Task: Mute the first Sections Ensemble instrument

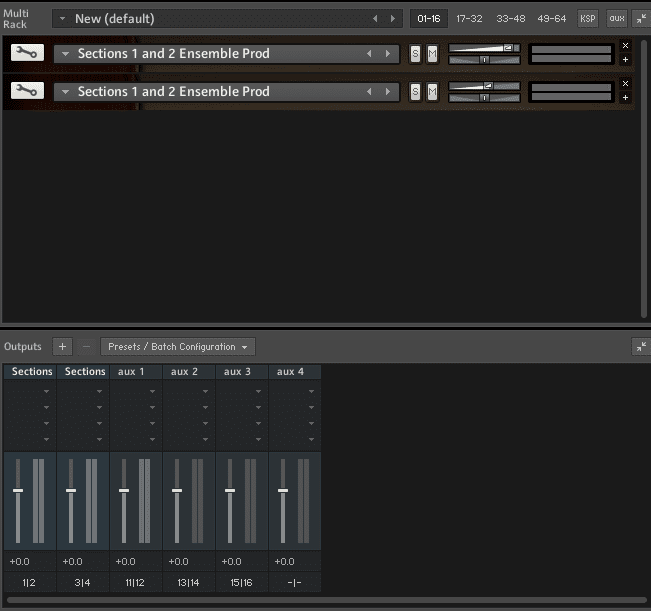Action: [x=432, y=54]
